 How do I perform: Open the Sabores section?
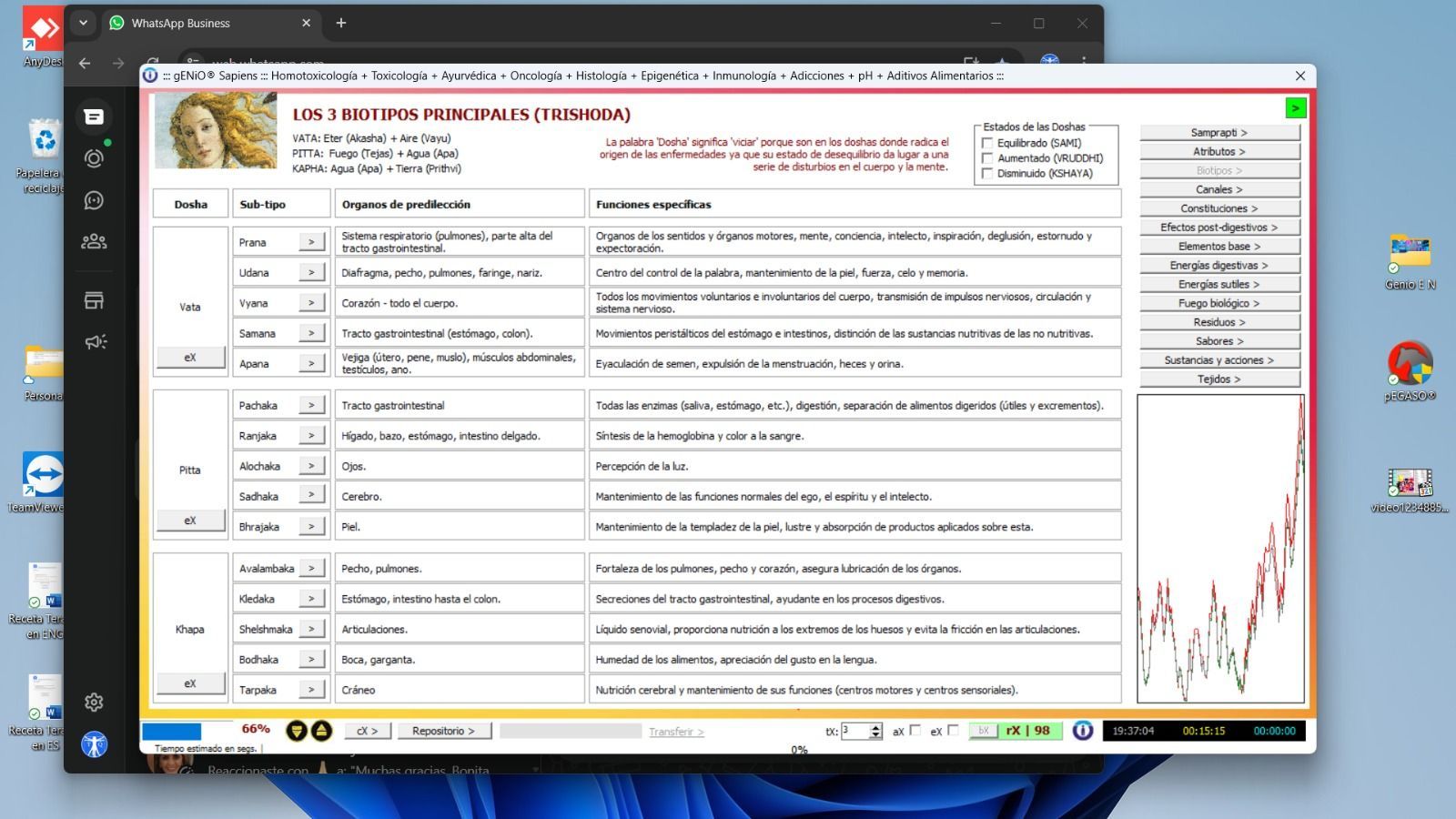point(1219,341)
